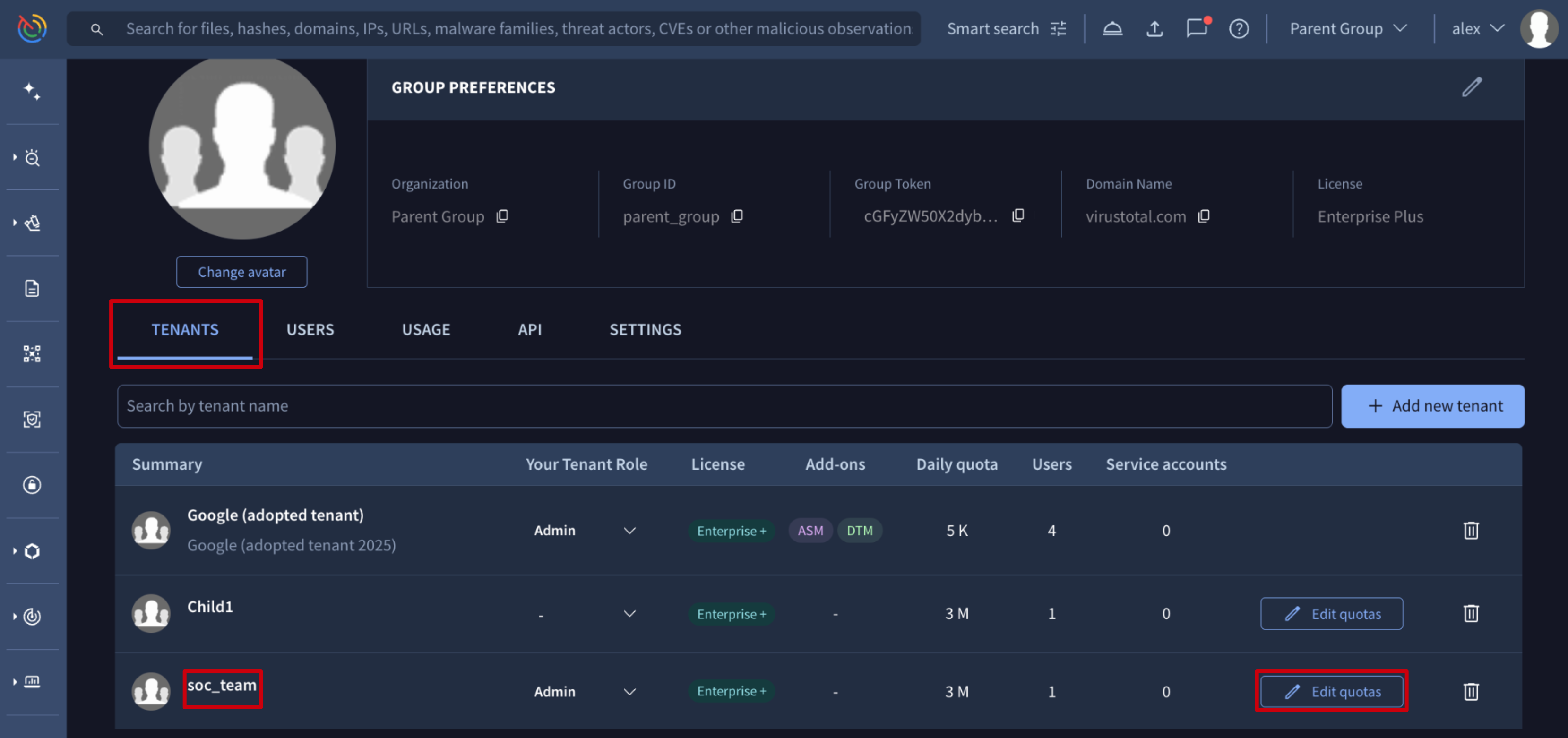Switch to the SETTINGS tab
The image size is (1568, 738).
645,329
